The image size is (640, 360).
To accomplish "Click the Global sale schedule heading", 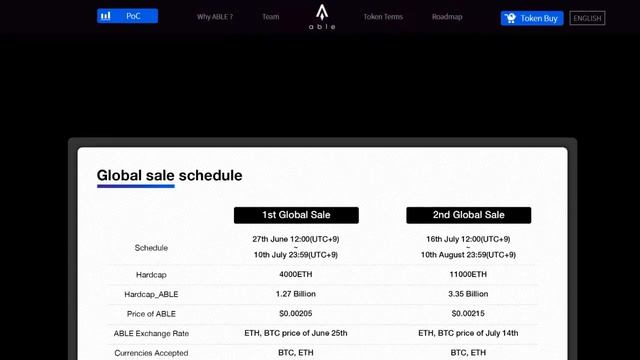I will [169, 176].
